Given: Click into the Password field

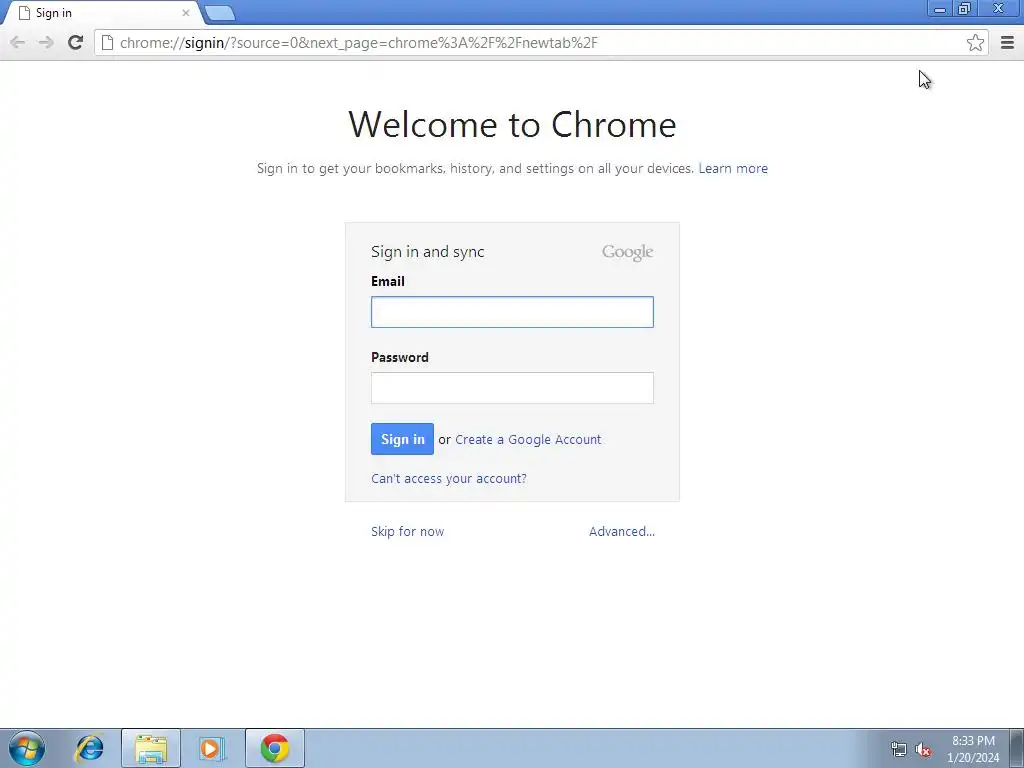Looking at the screenshot, I should (x=512, y=388).
